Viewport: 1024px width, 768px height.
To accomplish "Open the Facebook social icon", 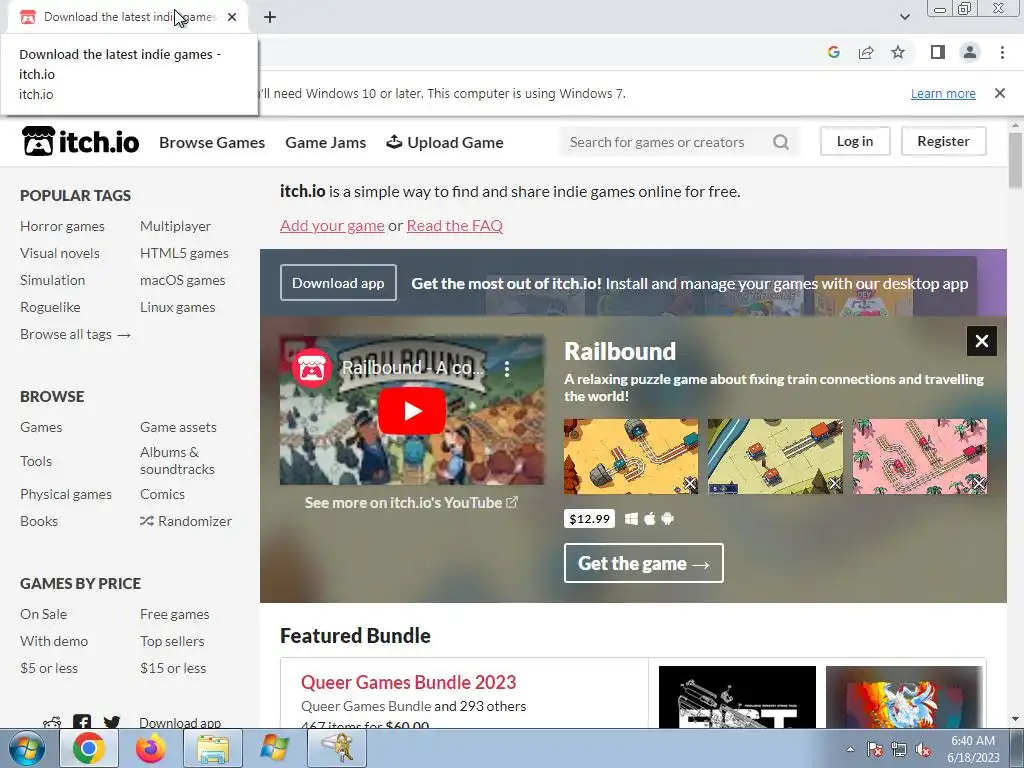I will pyautogui.click(x=82, y=722).
